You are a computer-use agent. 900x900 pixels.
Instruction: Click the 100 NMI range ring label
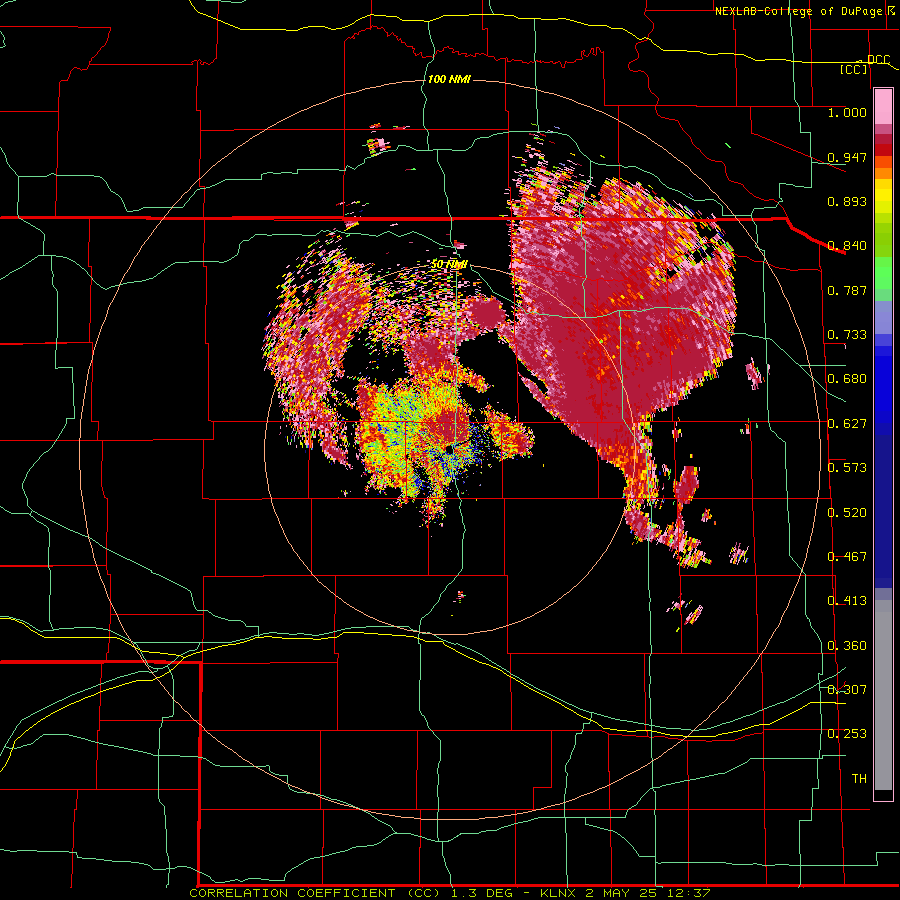coord(449,79)
